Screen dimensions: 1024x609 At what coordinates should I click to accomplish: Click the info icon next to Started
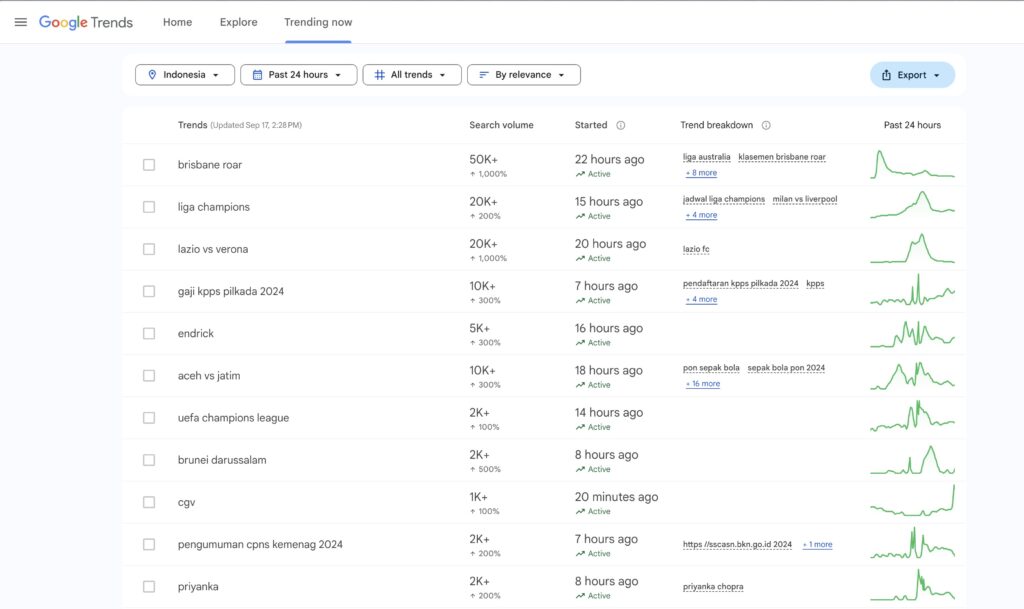pos(620,125)
